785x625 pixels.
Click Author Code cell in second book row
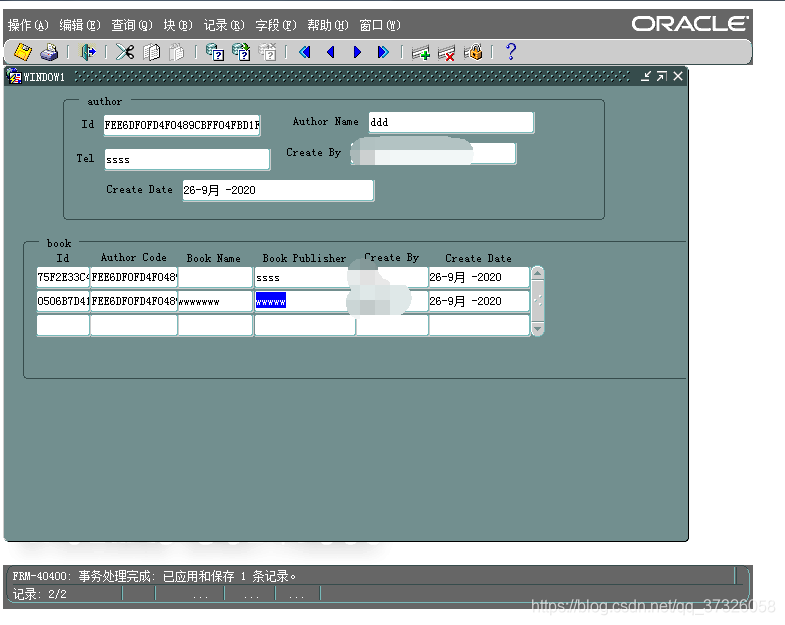[x=134, y=301]
